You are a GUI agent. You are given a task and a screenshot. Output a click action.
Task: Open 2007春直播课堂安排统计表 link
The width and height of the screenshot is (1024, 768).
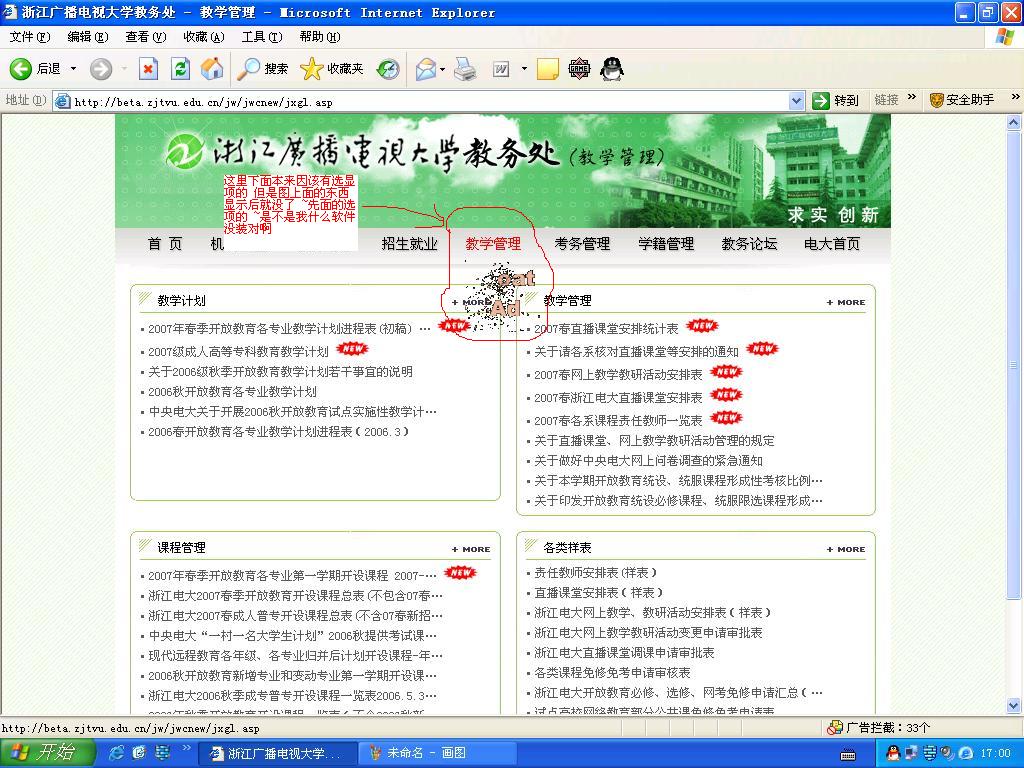606,329
